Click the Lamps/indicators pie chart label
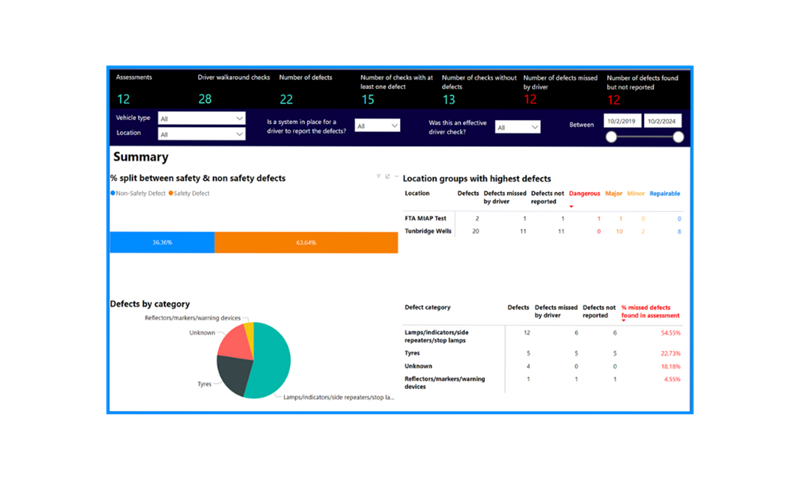800x480 pixels. click(339, 397)
